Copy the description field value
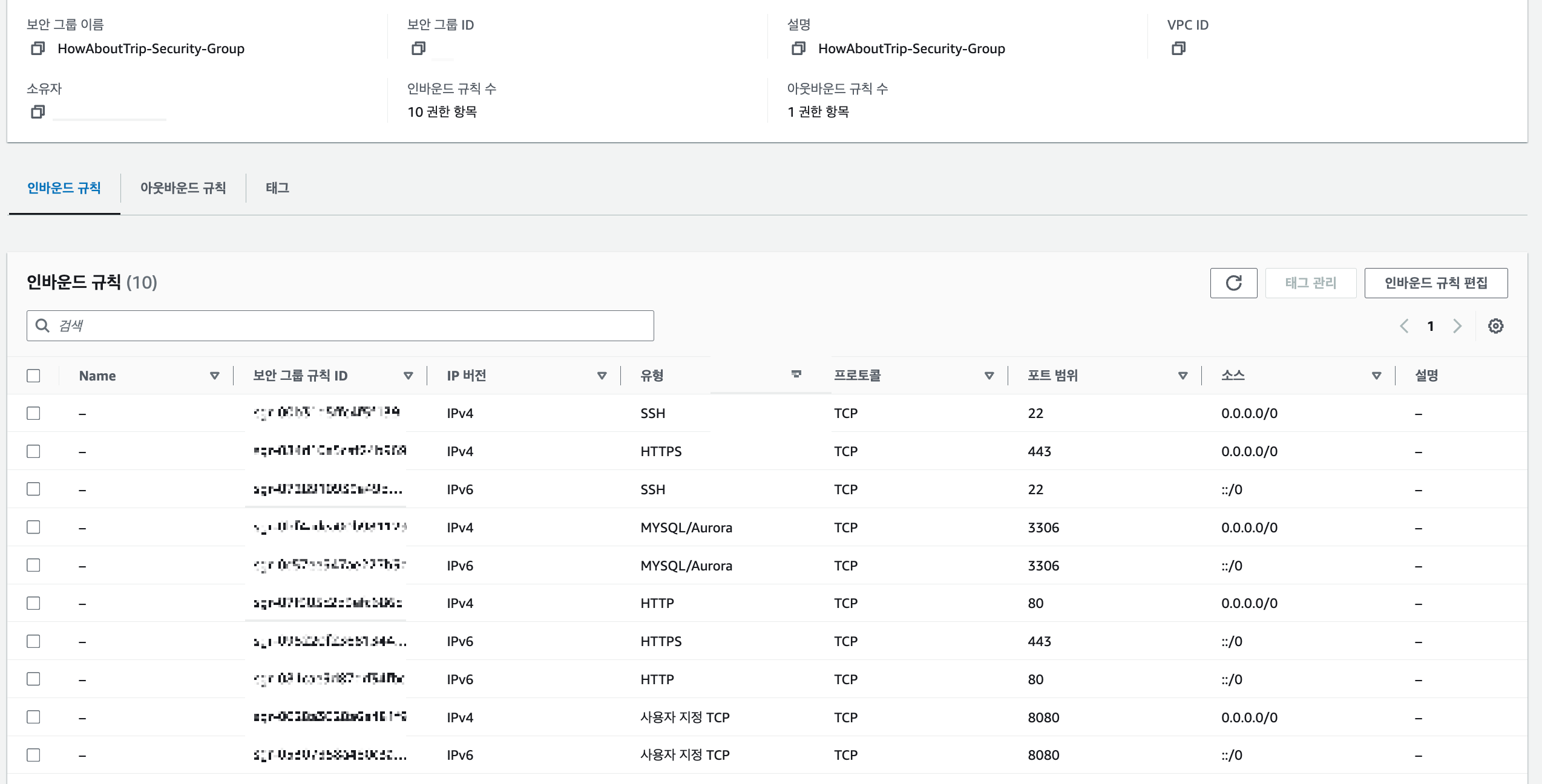1542x784 pixels. click(798, 48)
